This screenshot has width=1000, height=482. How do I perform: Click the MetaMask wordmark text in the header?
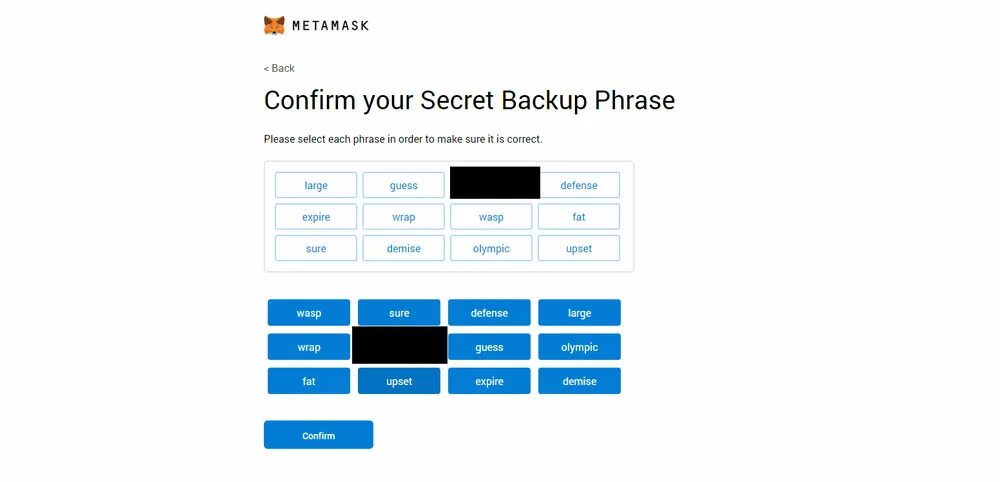click(x=330, y=26)
